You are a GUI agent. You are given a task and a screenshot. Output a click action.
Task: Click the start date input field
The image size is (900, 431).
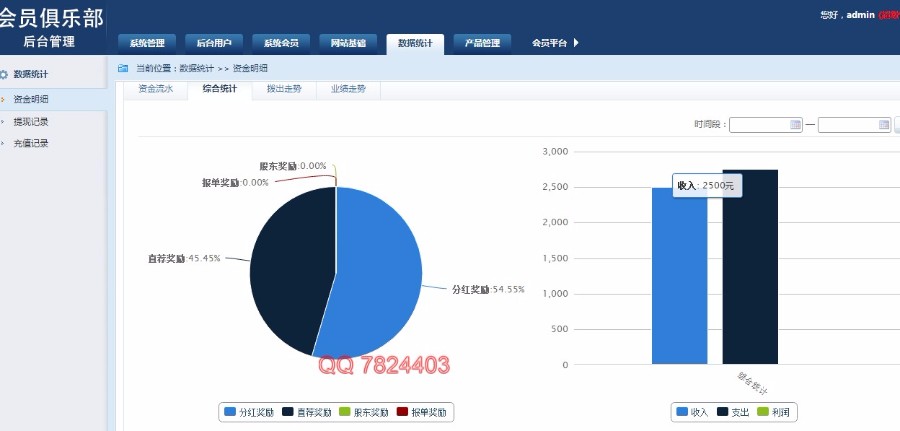[760, 125]
